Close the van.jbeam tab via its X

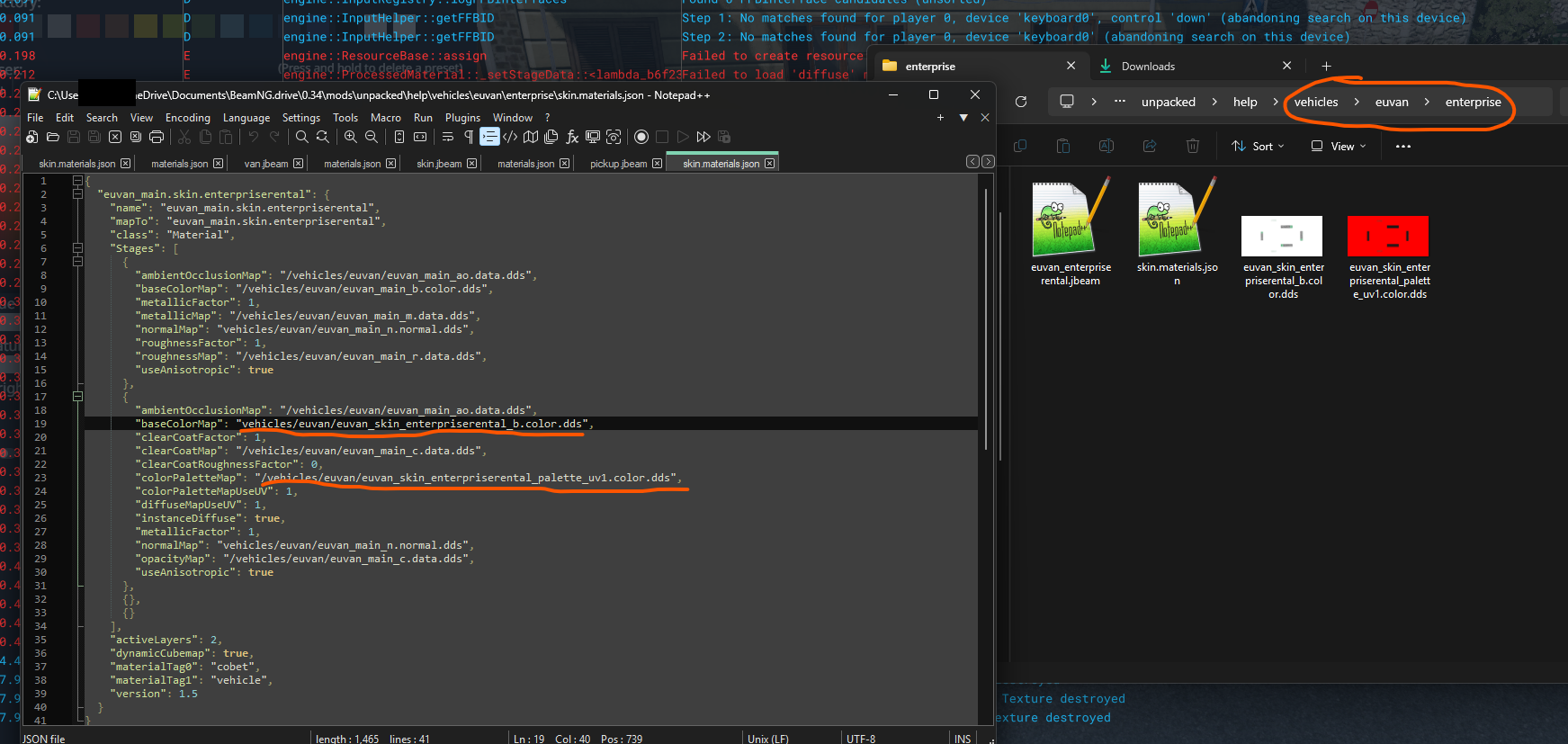pyautogui.click(x=298, y=164)
